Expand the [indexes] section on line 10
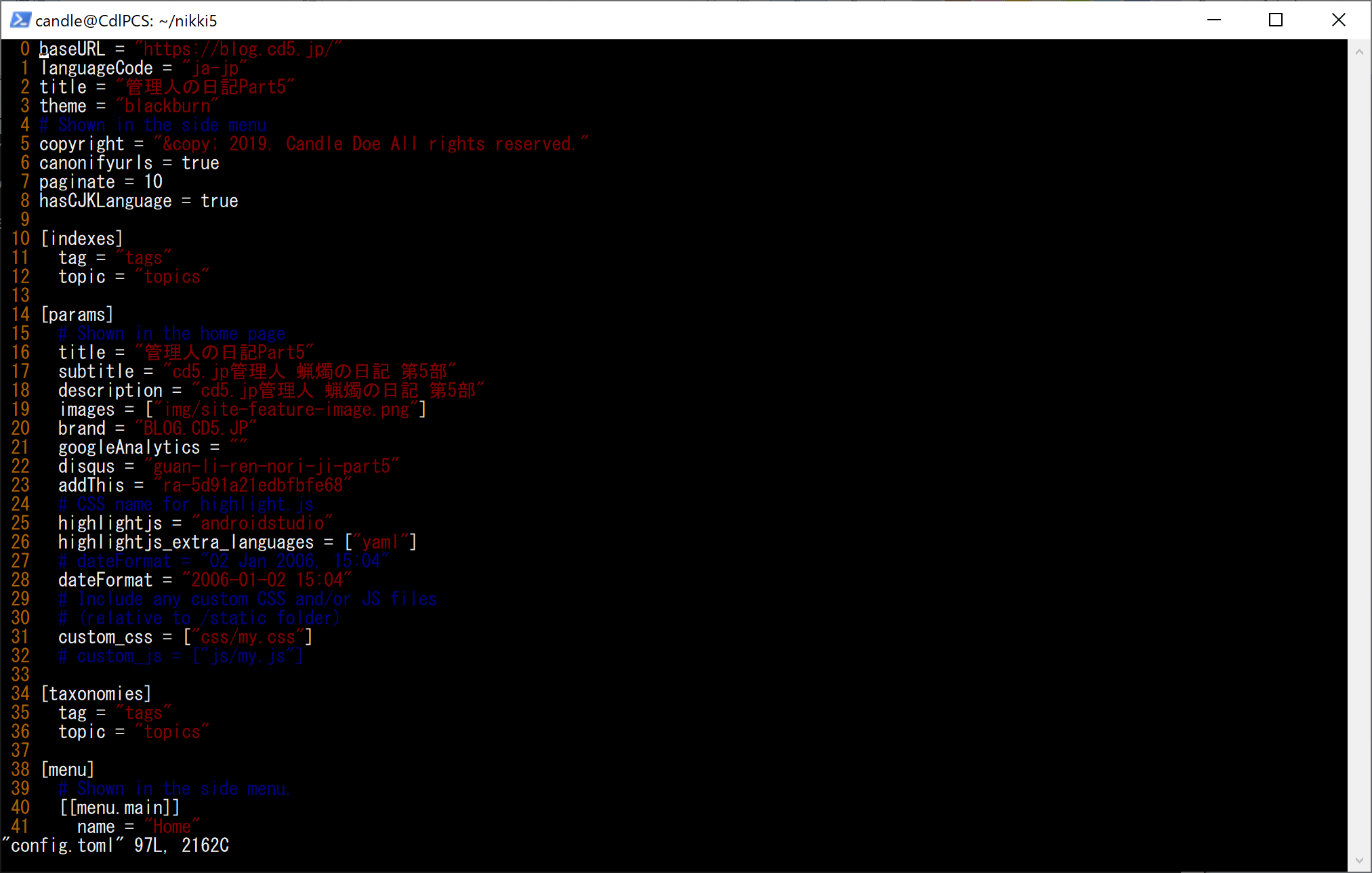Viewport: 1372px width, 873px height. click(82, 239)
